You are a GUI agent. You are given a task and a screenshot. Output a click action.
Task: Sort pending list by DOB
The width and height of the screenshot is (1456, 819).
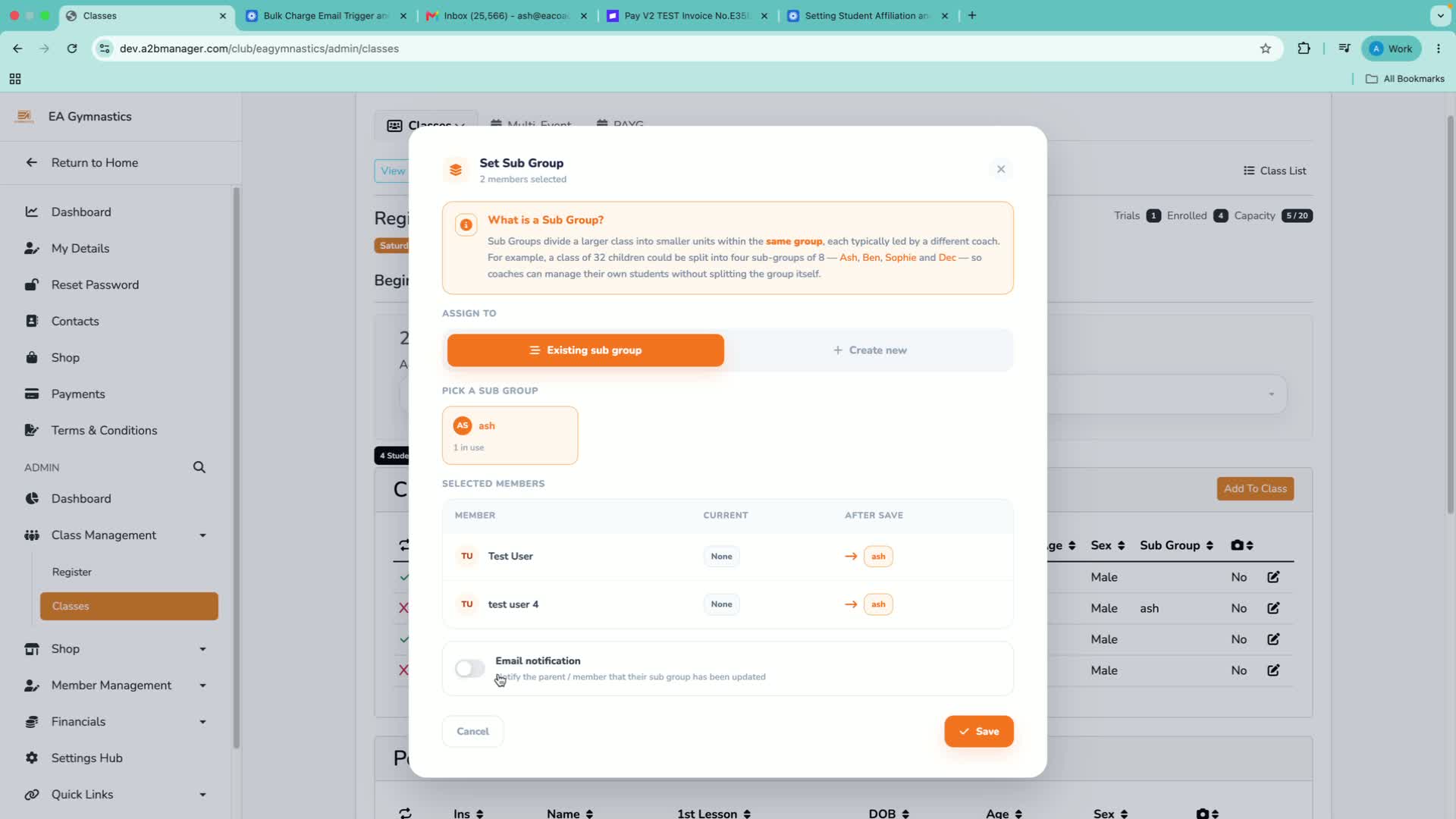(889, 813)
